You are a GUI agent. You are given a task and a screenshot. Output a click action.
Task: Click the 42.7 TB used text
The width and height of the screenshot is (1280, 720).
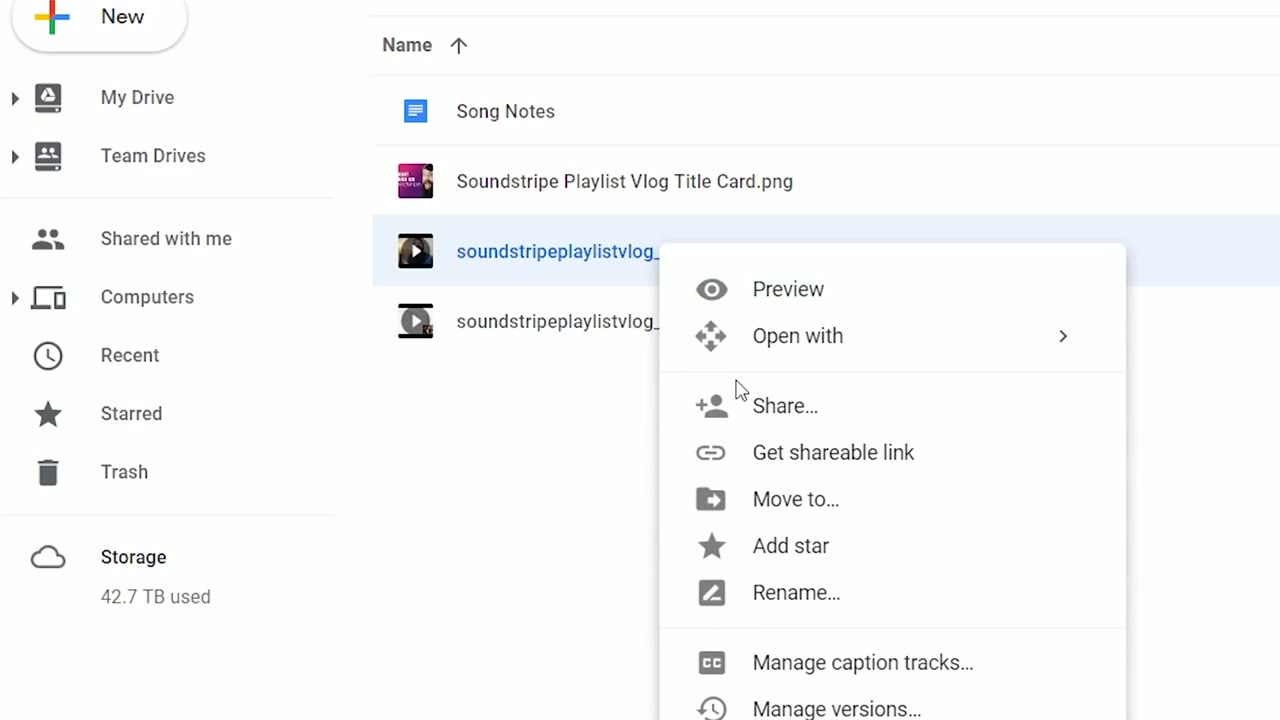click(155, 597)
